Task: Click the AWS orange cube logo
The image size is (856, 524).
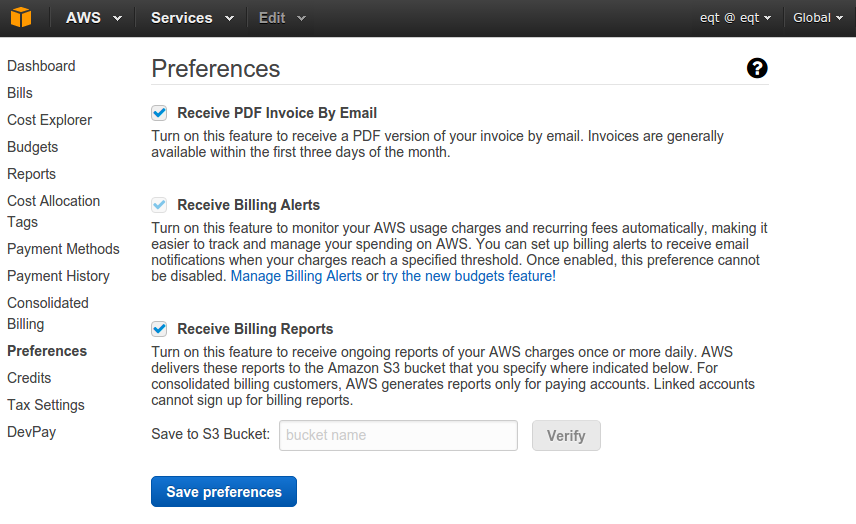Action: 21,17
